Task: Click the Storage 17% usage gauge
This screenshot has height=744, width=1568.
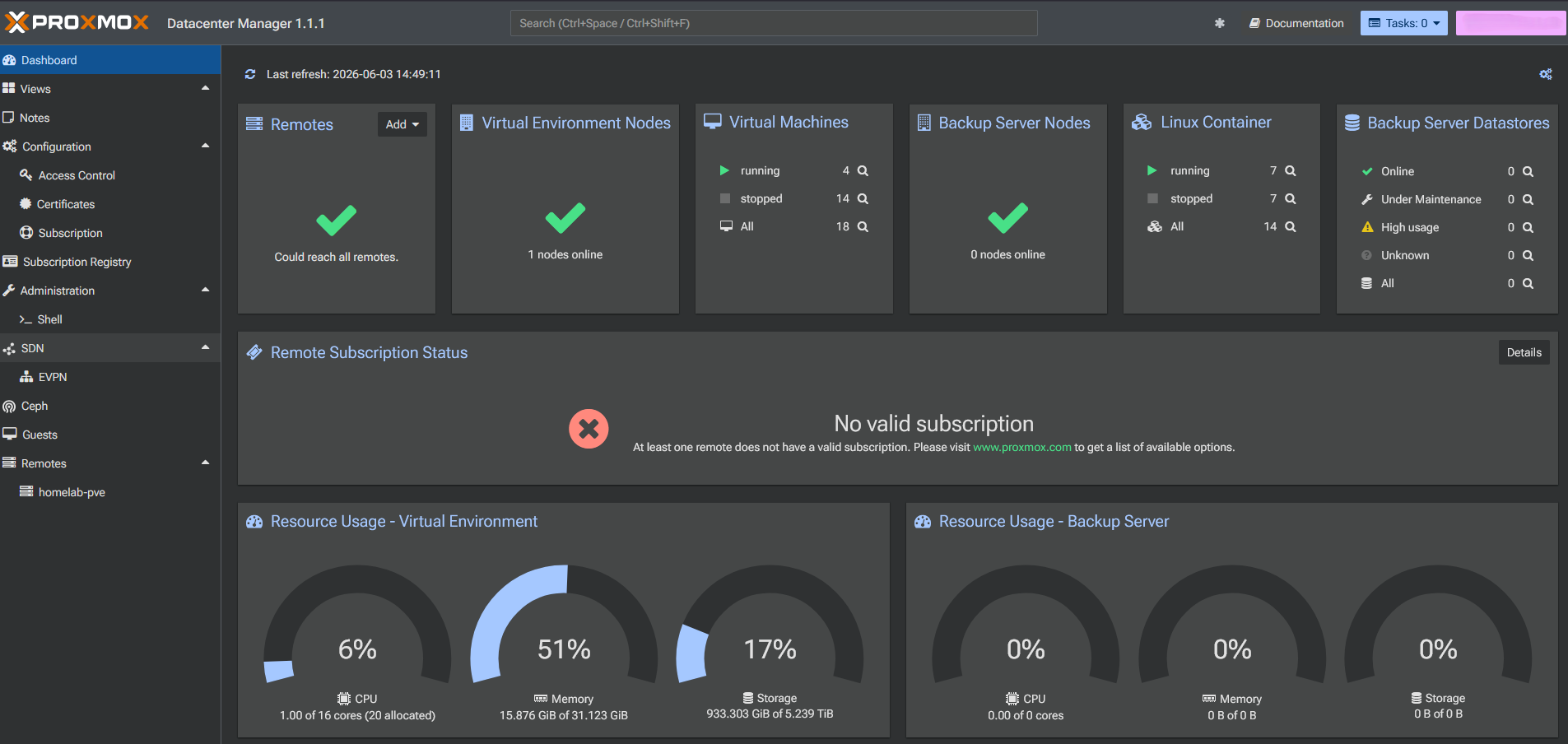Action: coord(770,625)
